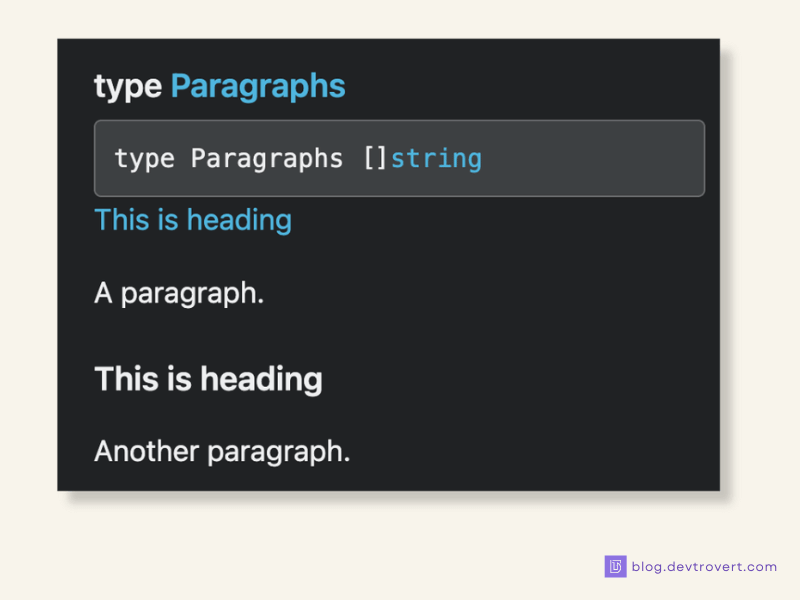Open the blue 'This is heading' link
This screenshot has width=800, height=600.
pos(193,220)
